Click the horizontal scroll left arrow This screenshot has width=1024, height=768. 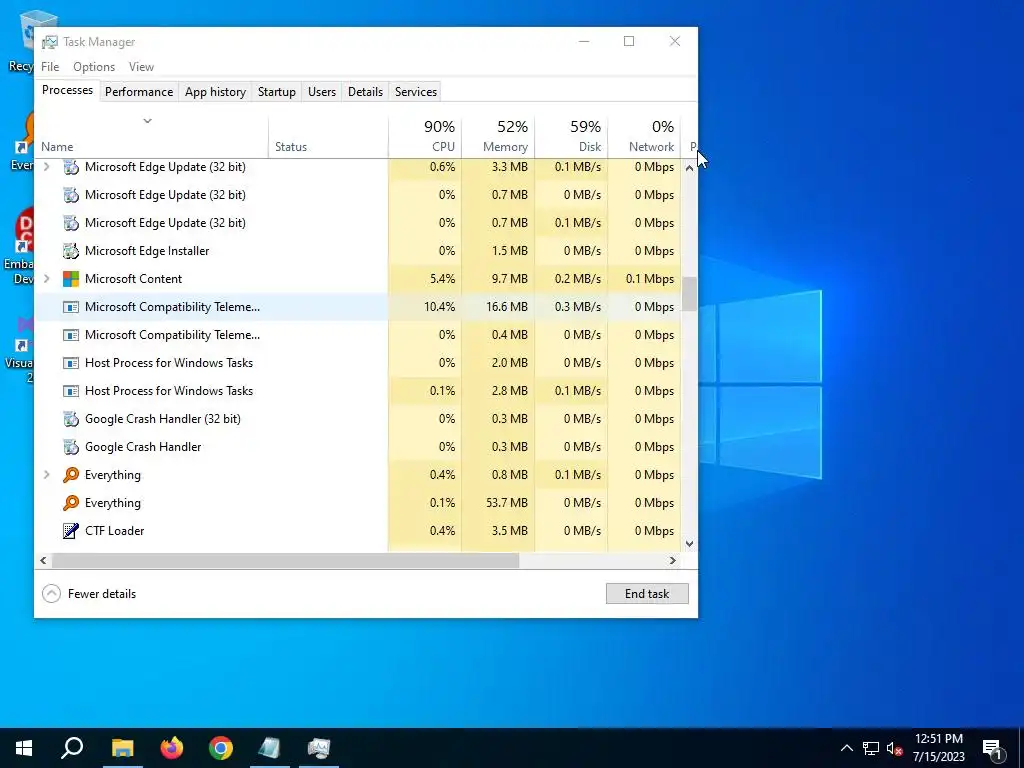coord(43,561)
